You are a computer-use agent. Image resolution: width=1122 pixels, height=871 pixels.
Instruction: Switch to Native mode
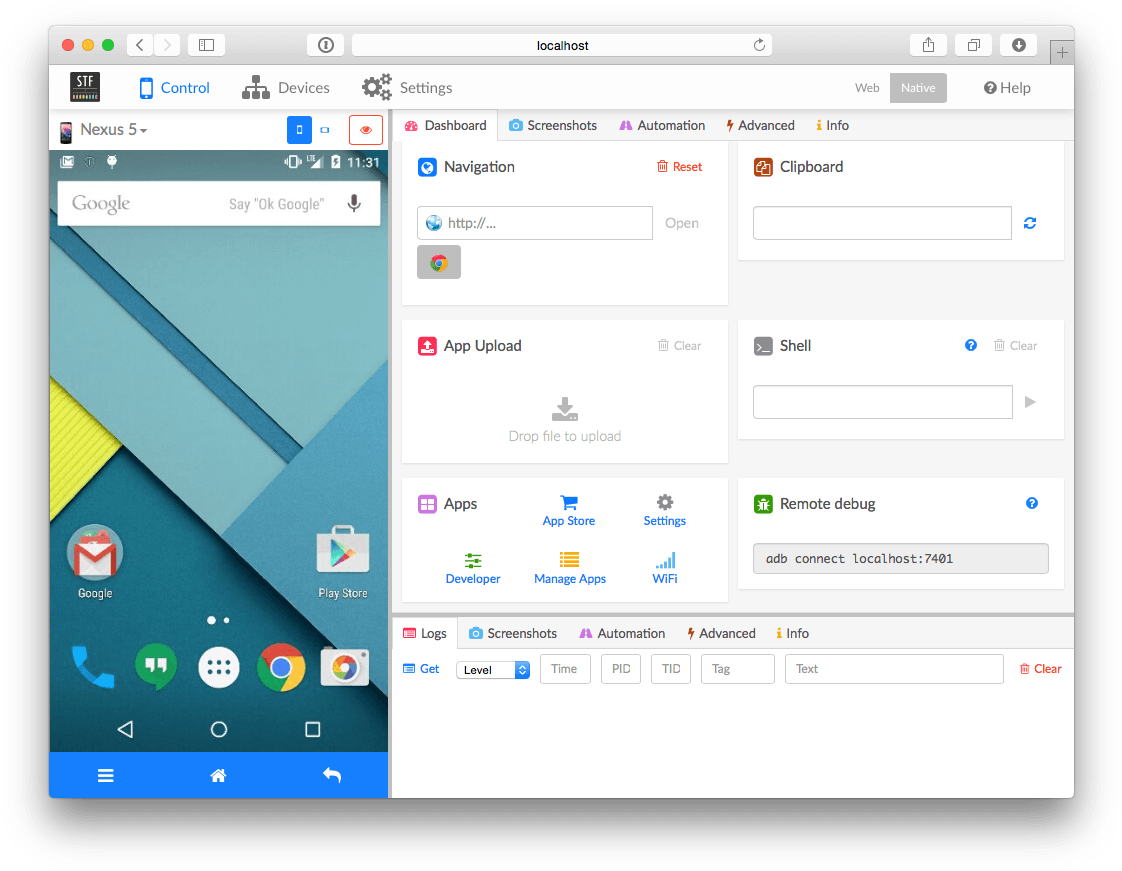tap(918, 87)
